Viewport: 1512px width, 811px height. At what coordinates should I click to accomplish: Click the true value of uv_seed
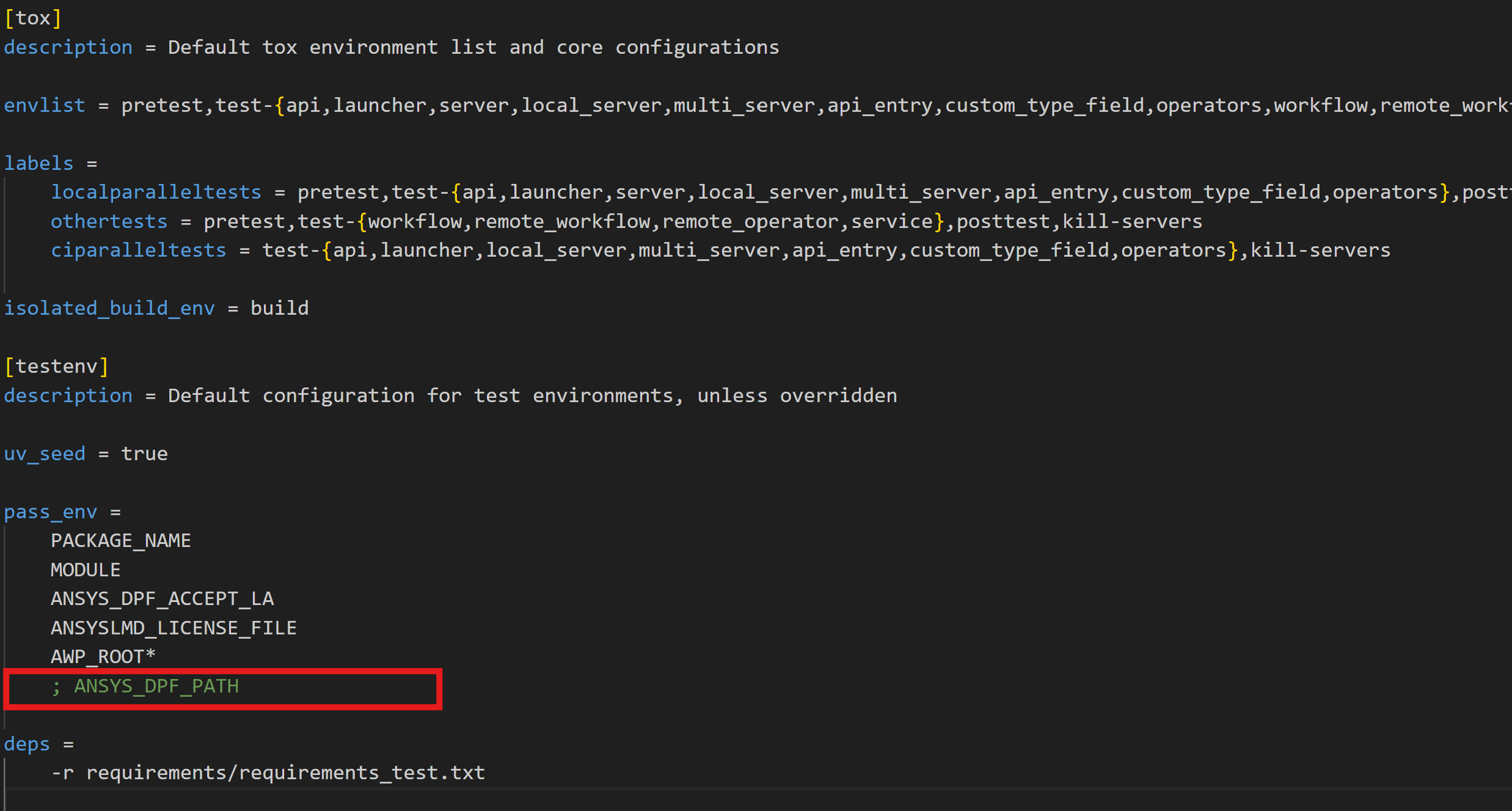[144, 453]
